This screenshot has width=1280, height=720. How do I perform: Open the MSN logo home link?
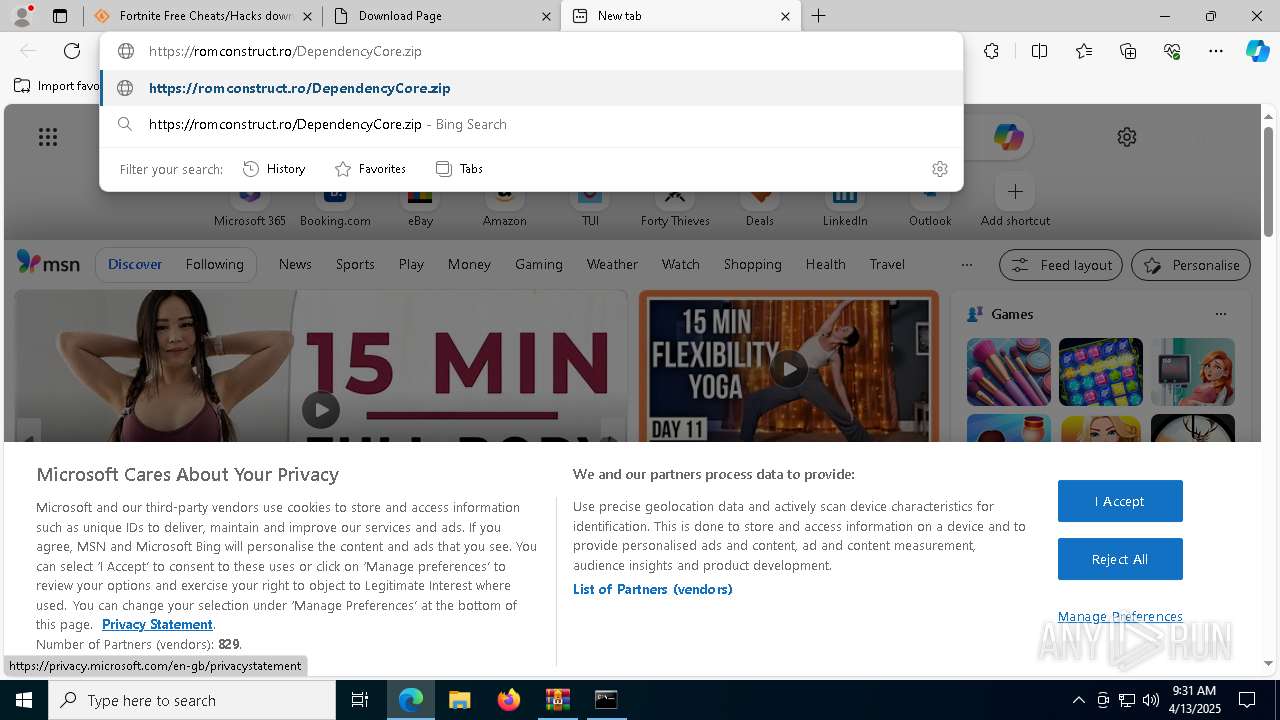48,263
